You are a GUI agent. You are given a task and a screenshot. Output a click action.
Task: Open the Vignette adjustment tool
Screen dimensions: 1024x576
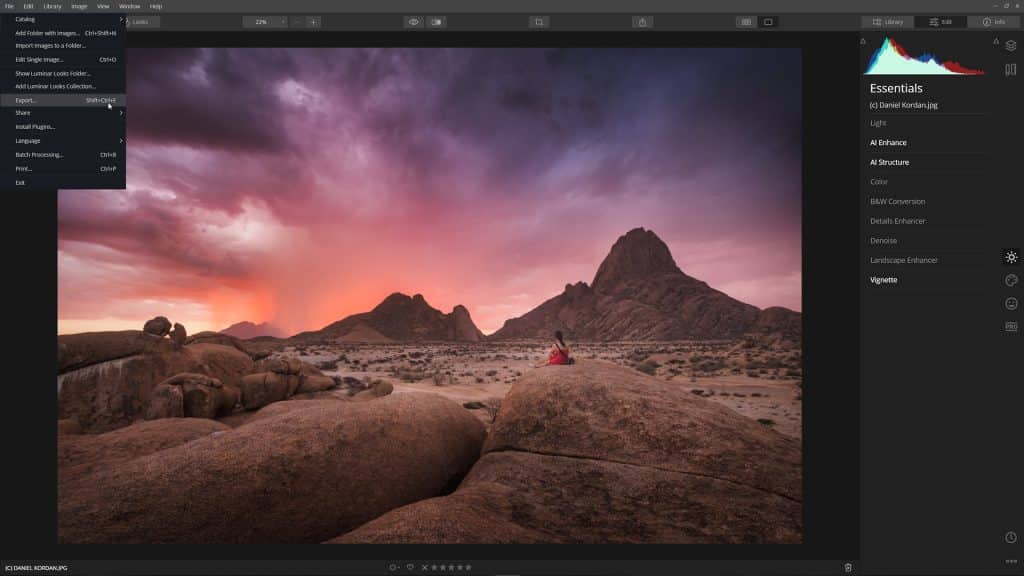pyautogui.click(x=884, y=280)
